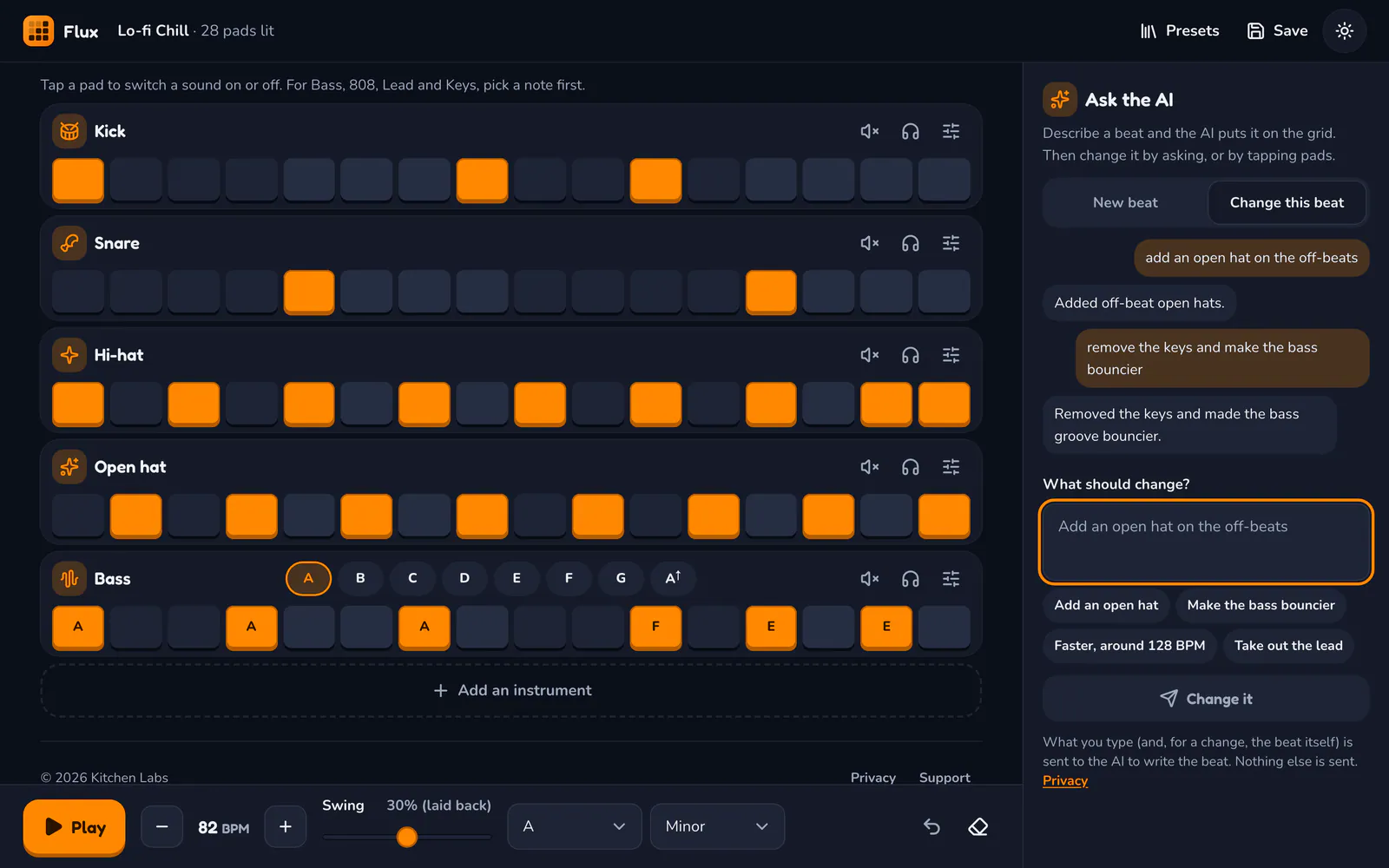Turn on the last Bass pad
This screenshot has width=1389, height=868.
click(x=944, y=628)
